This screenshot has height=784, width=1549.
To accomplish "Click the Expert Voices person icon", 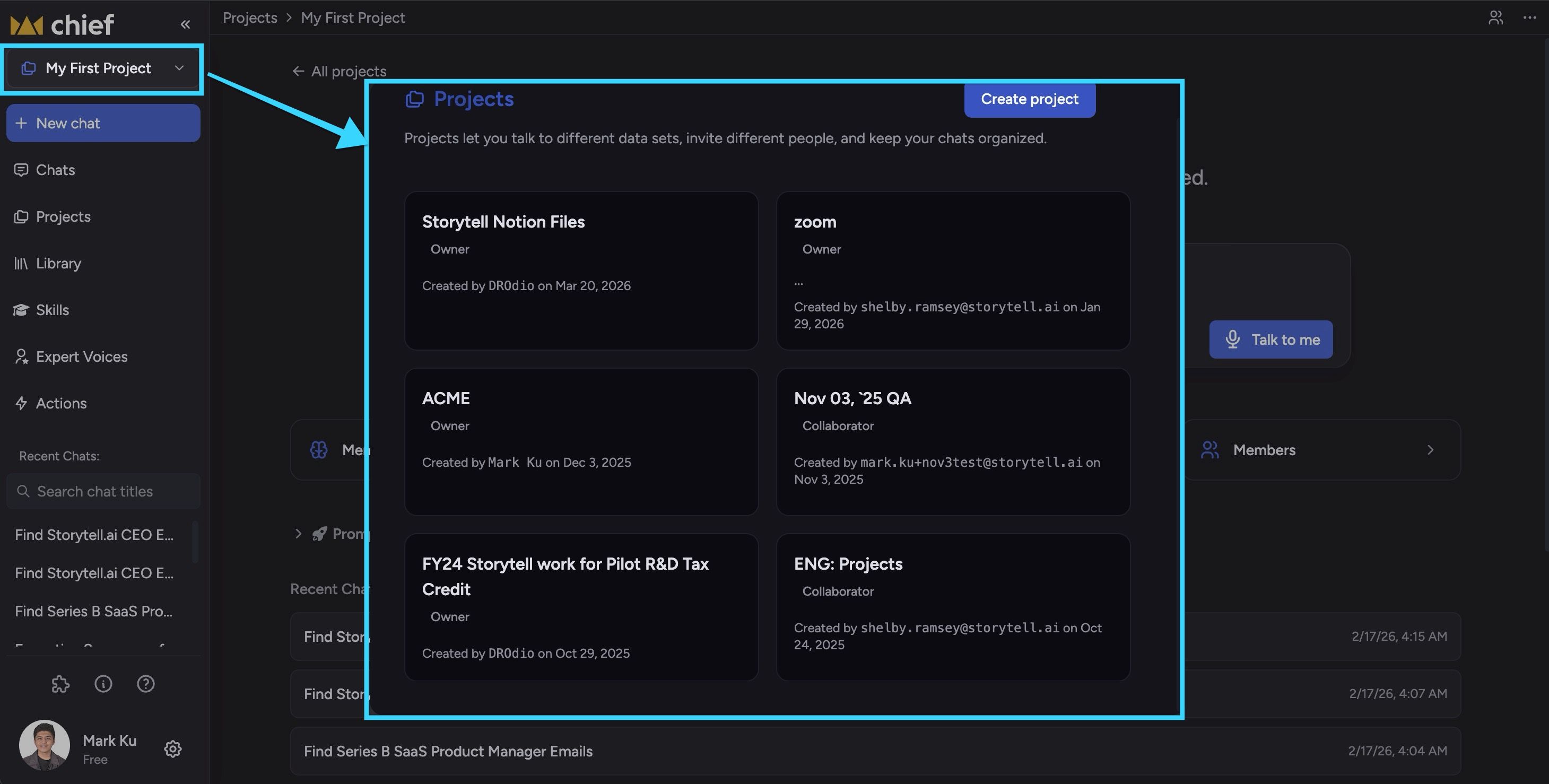I will tap(21, 356).
